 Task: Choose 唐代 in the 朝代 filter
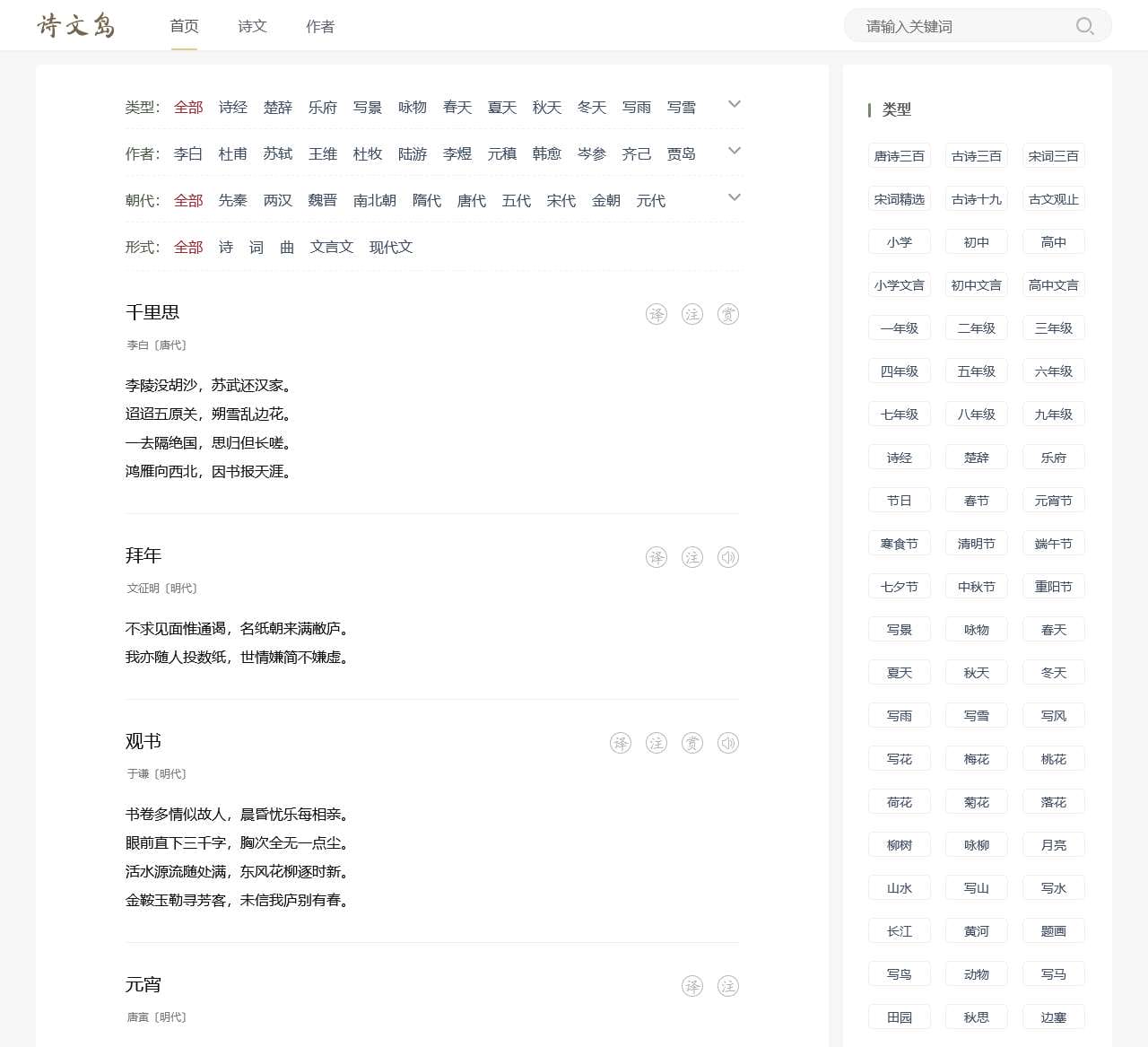pos(471,200)
